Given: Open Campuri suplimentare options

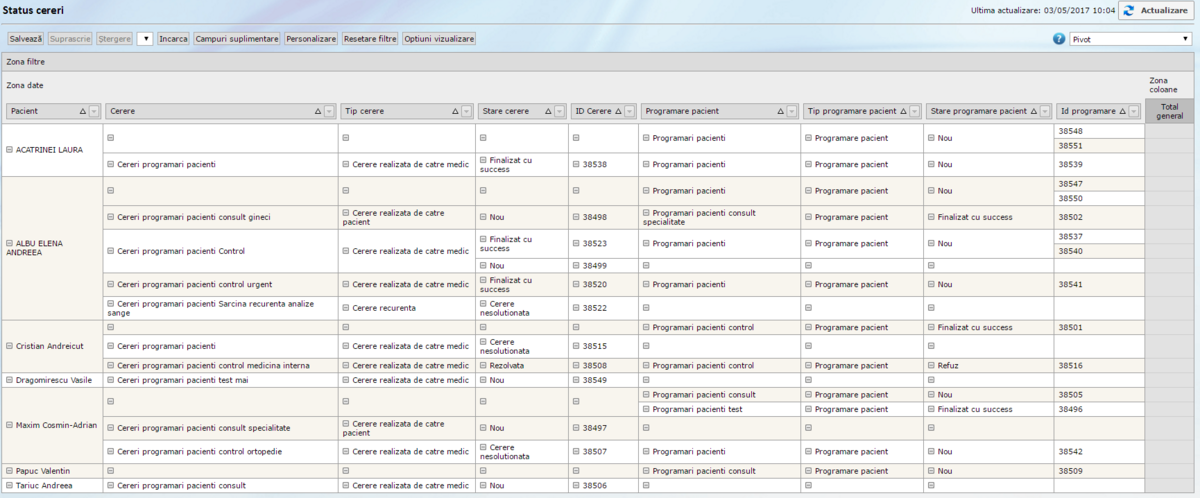Looking at the screenshot, I should click(x=237, y=39).
